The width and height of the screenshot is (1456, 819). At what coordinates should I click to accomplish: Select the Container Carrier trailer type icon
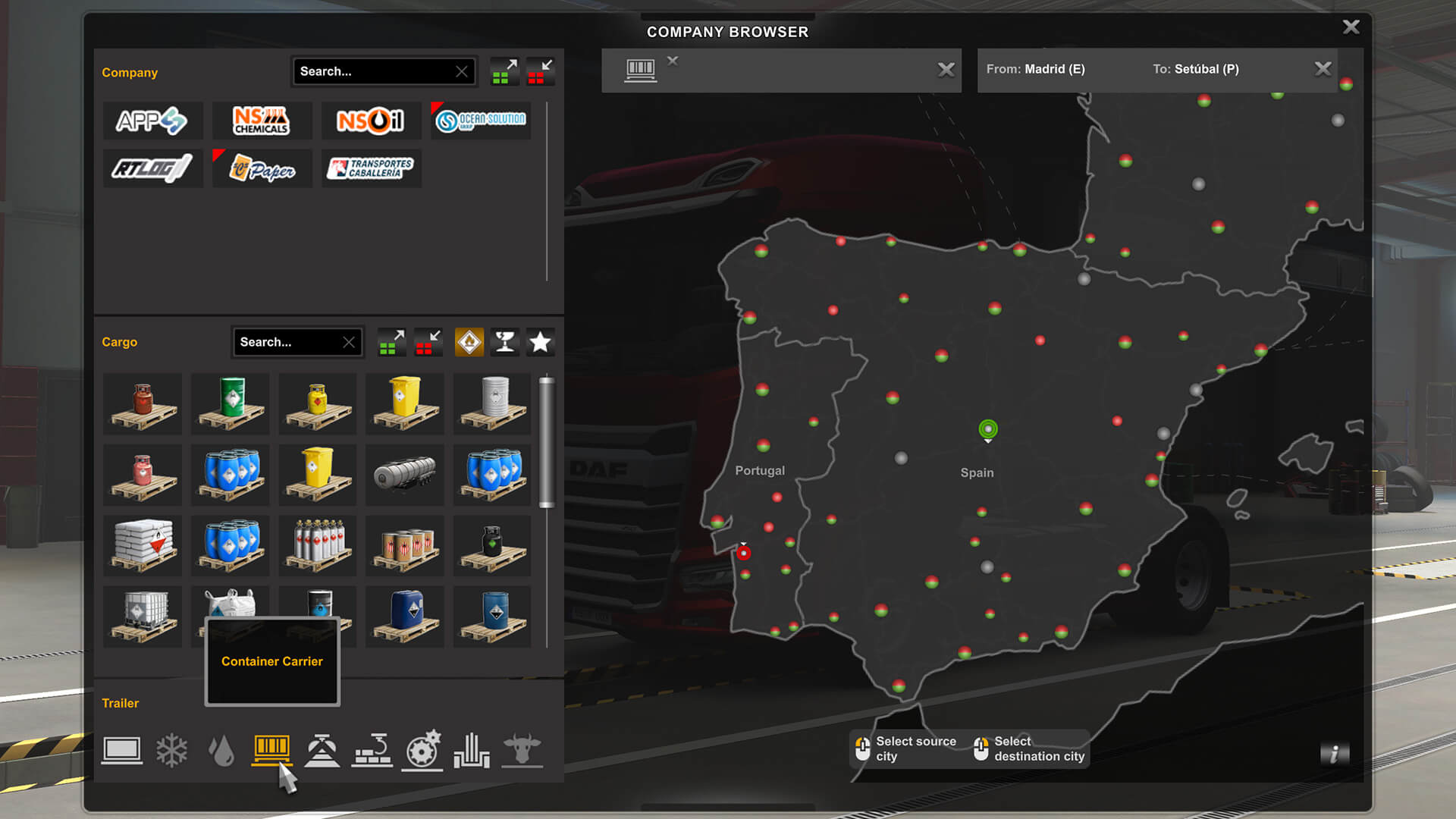tap(271, 748)
